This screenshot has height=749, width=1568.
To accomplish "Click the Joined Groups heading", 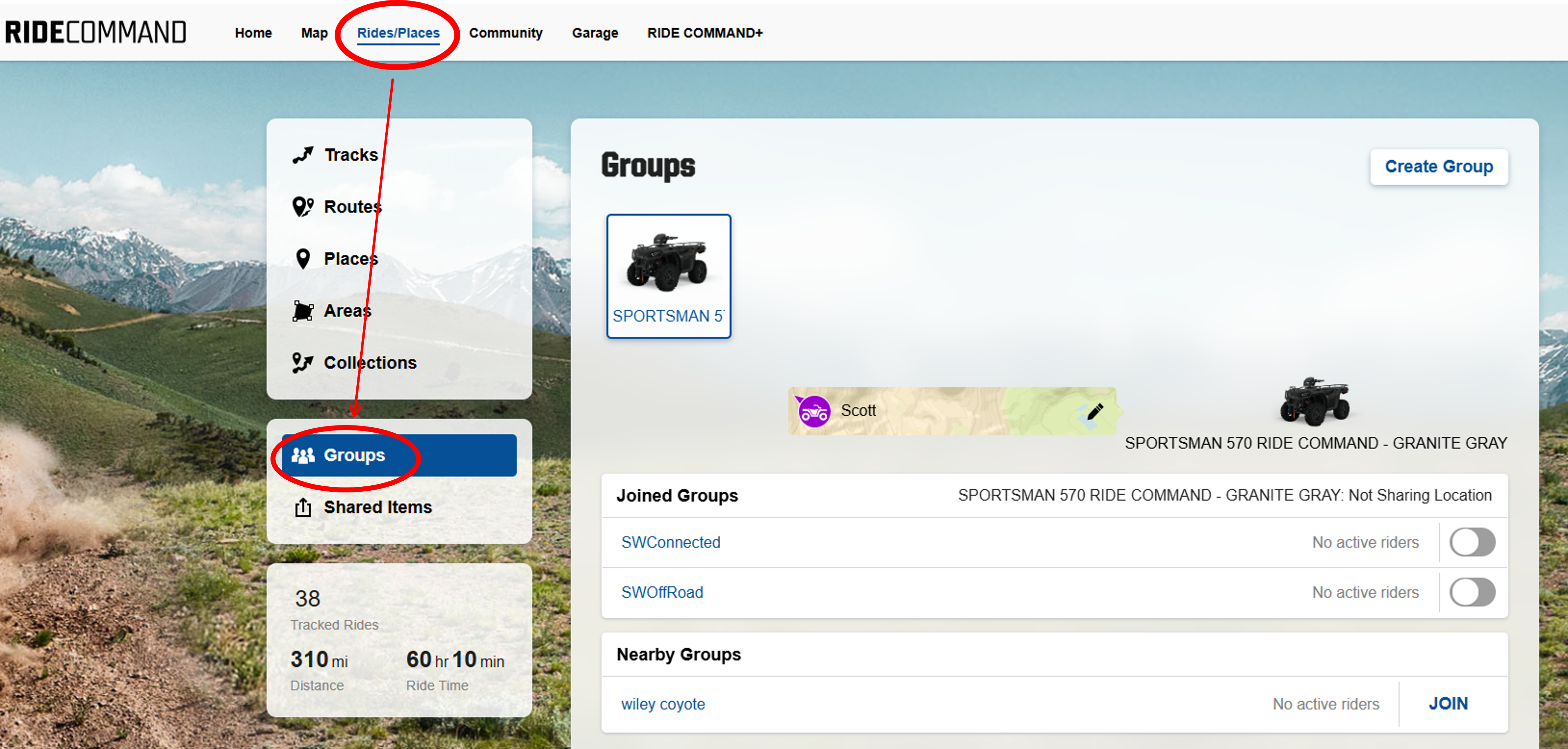I will [677, 495].
